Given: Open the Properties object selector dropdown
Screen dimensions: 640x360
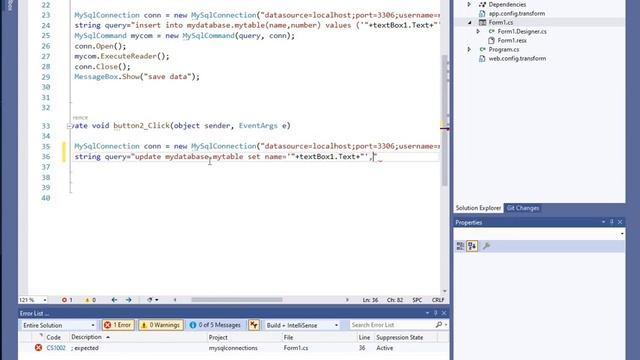Looking at the screenshot, I should 622,234.
